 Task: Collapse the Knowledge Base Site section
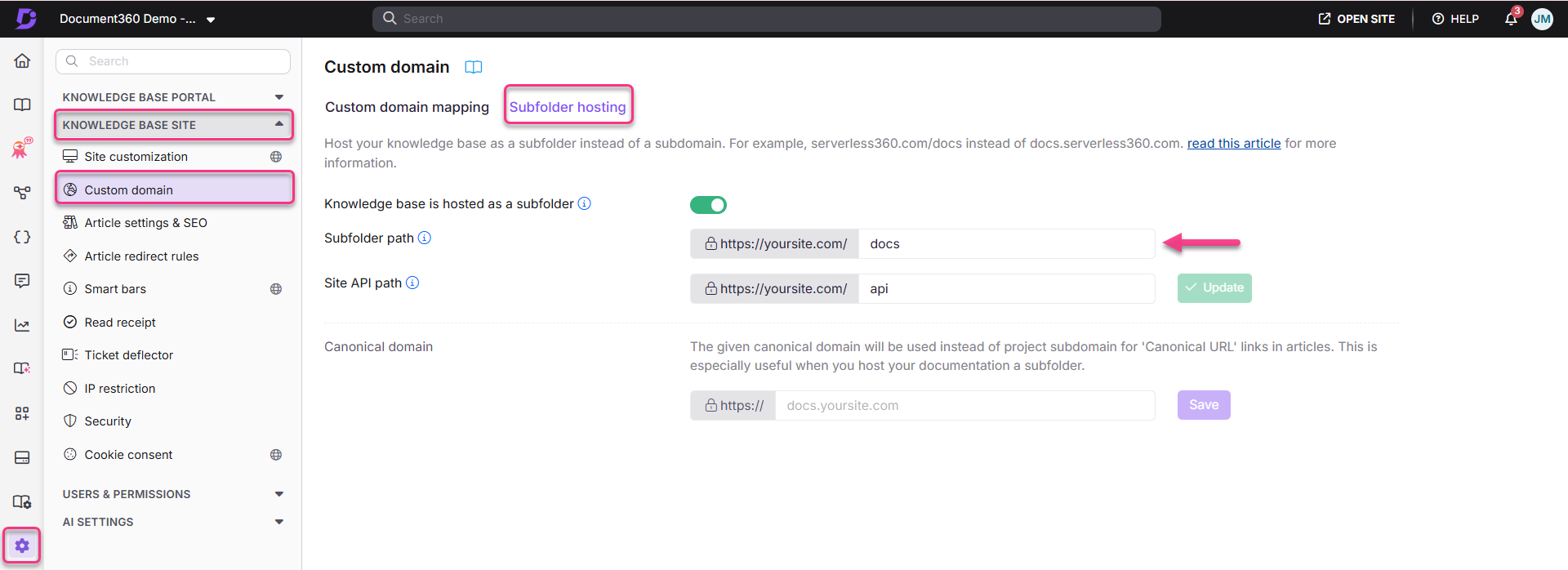(x=173, y=125)
